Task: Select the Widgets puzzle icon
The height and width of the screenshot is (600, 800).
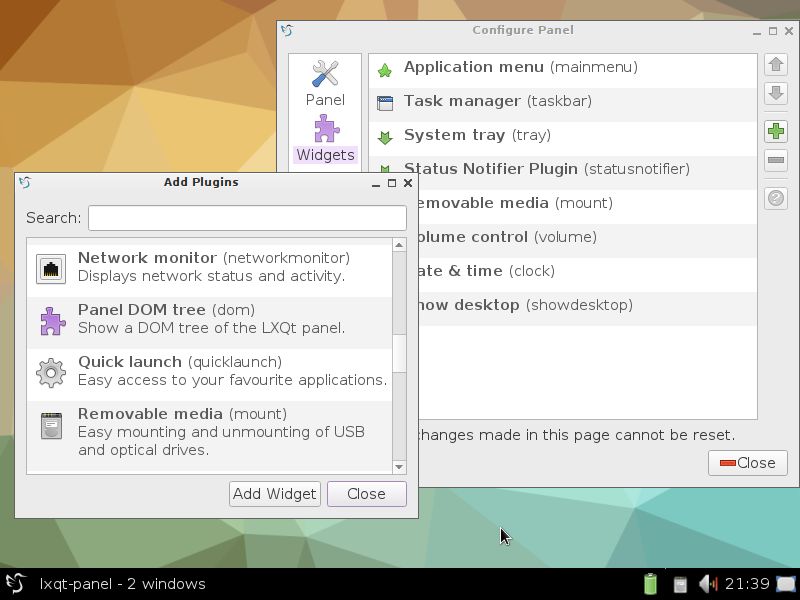Action: [327, 128]
